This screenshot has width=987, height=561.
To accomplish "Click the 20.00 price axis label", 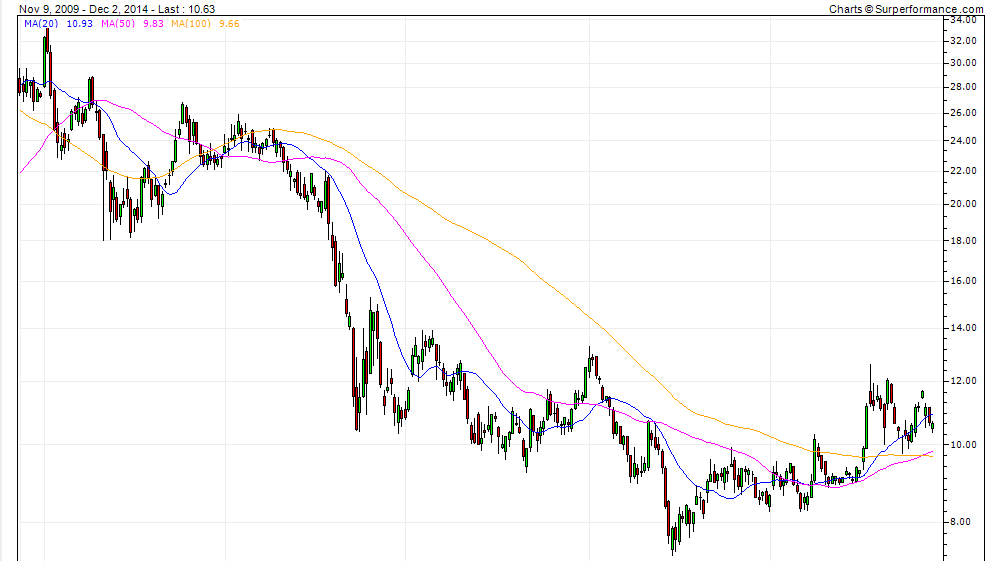I will (x=963, y=204).
